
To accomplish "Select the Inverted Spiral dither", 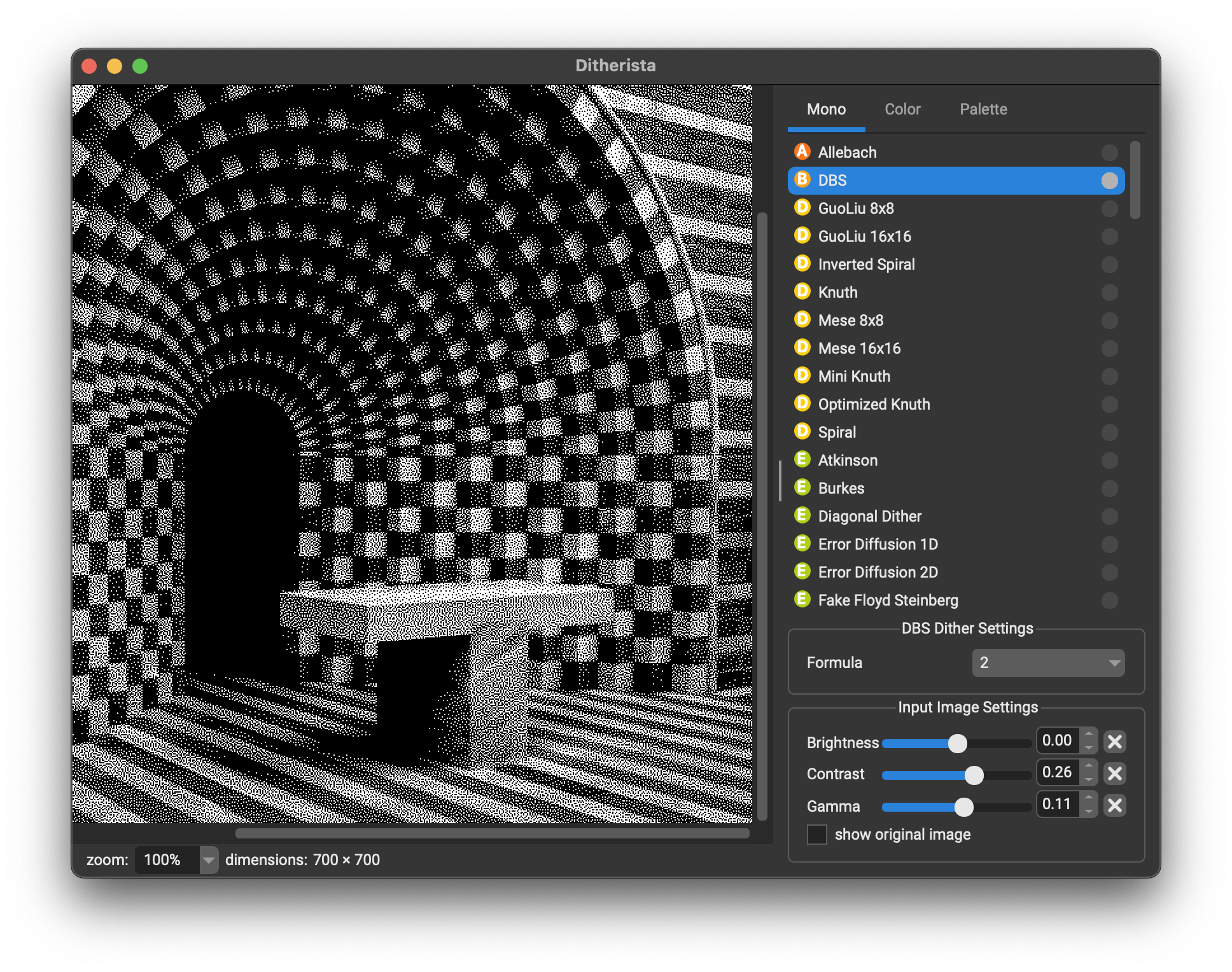I will click(865, 264).
